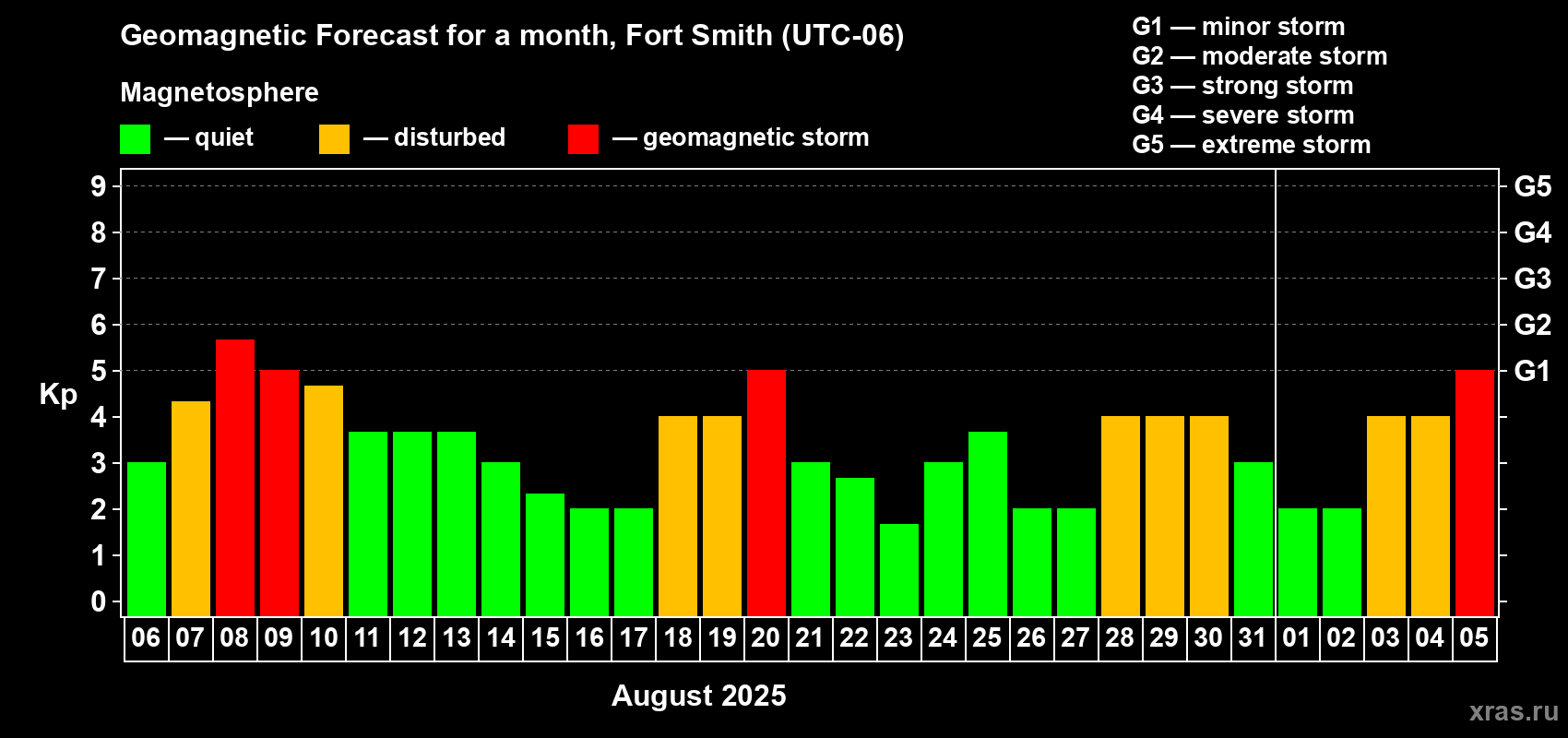Click the date label 11
Viewport: 1568px width, 738px height.
(367, 637)
